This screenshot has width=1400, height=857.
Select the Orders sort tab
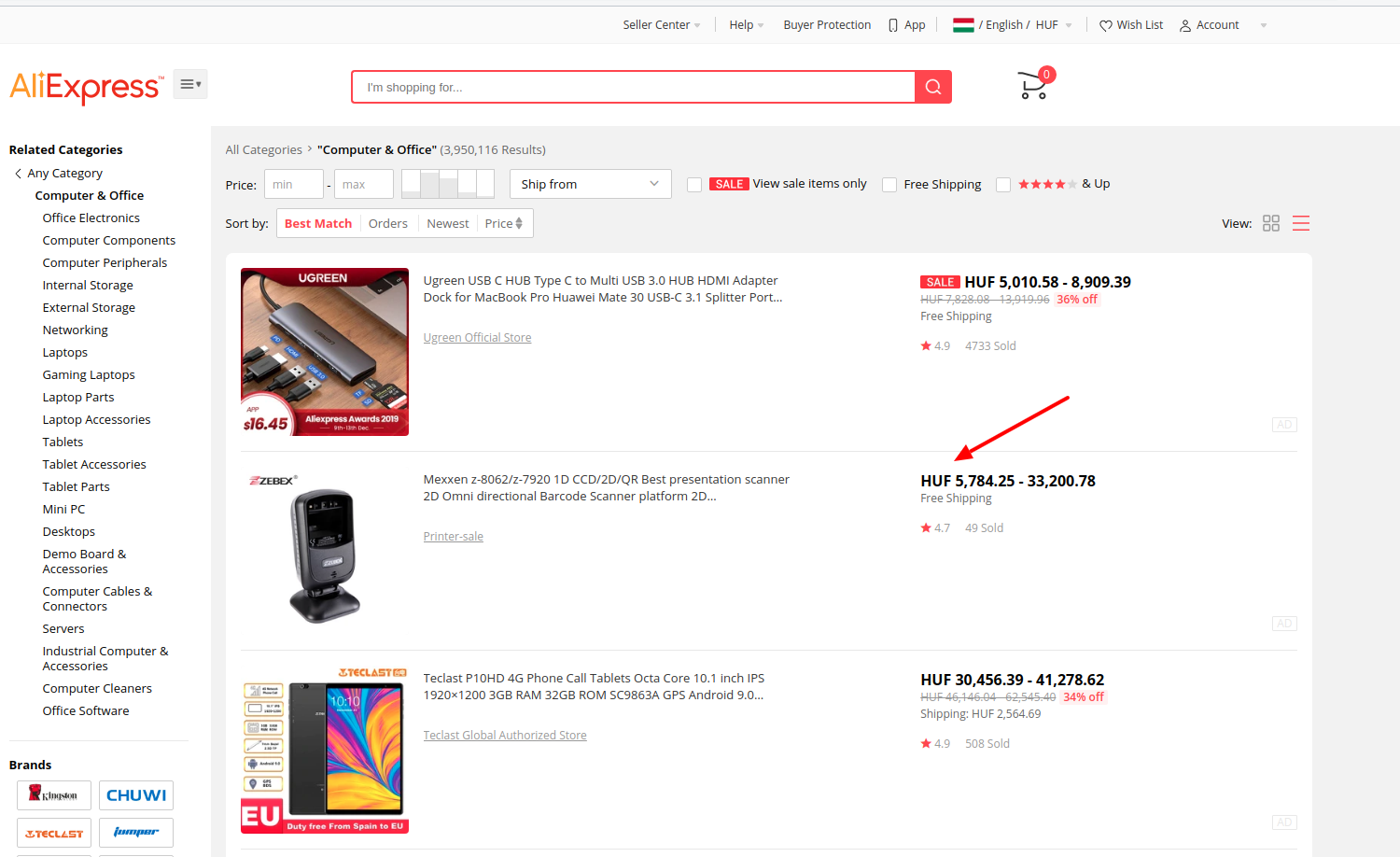coord(388,223)
